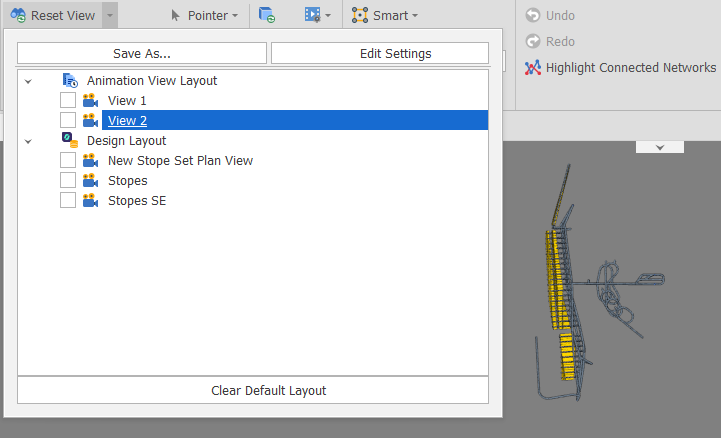This screenshot has width=721, height=438.
Task: Tick the Stopes checkbox
Action: pos(68,180)
